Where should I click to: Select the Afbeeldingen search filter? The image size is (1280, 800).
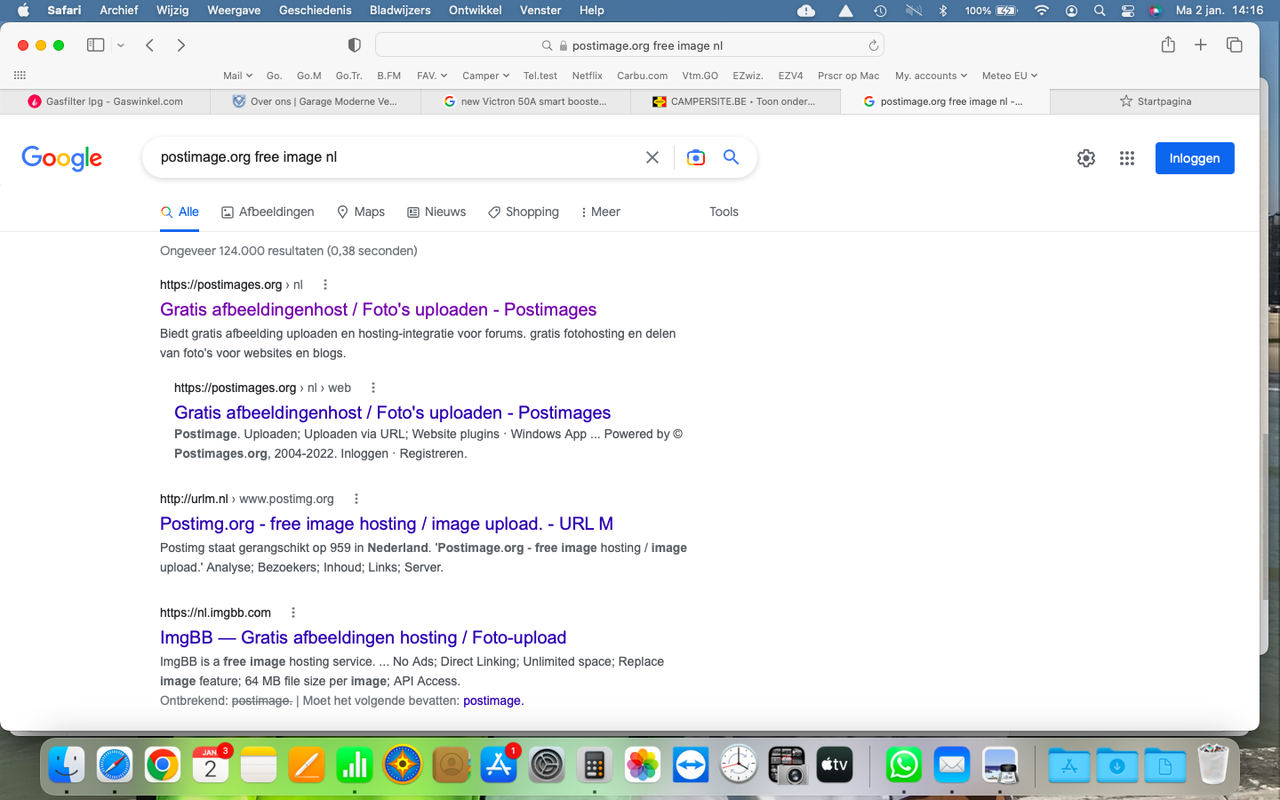click(x=267, y=212)
